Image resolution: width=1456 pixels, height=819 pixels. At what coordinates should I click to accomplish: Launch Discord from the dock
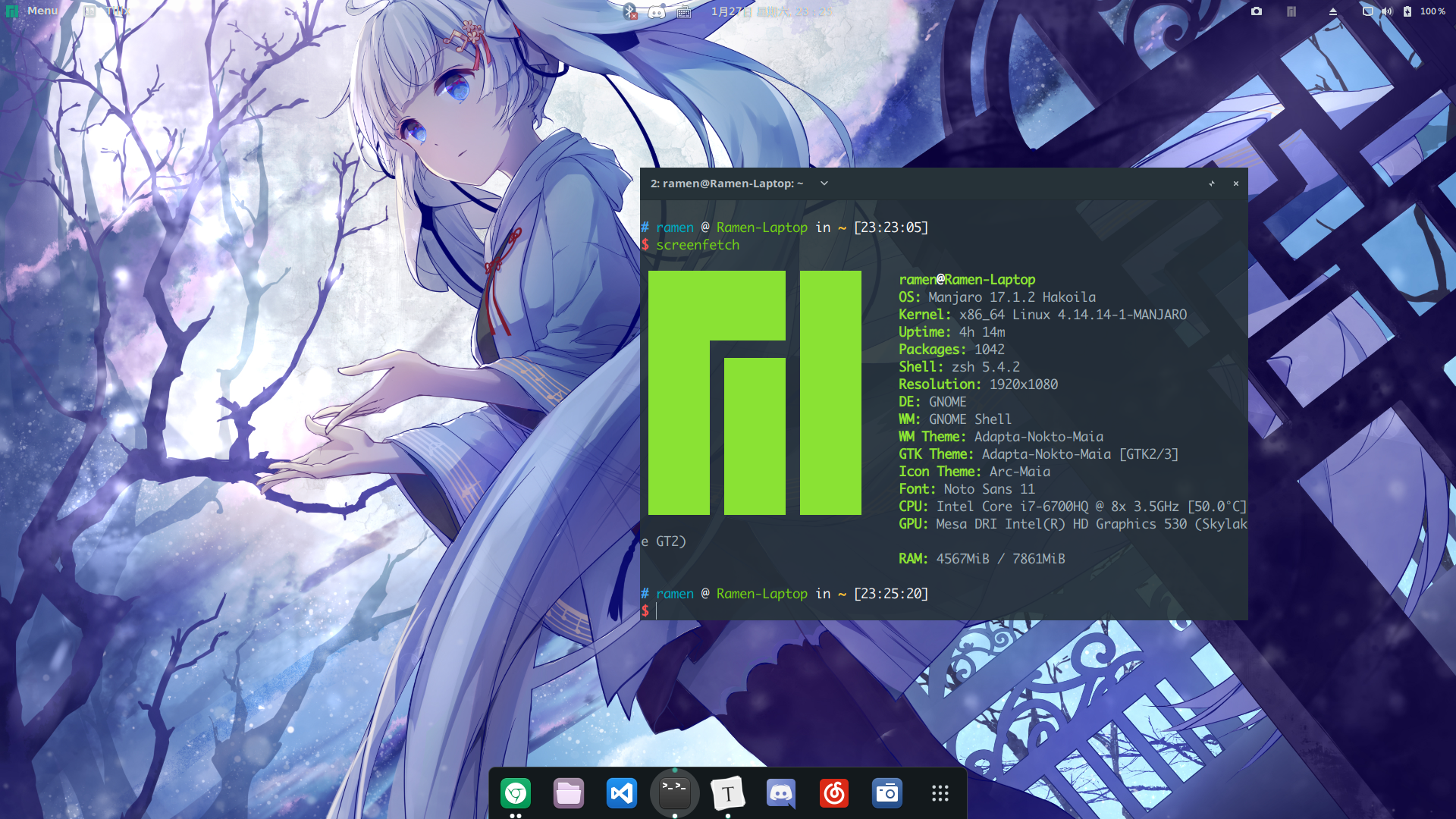(781, 793)
